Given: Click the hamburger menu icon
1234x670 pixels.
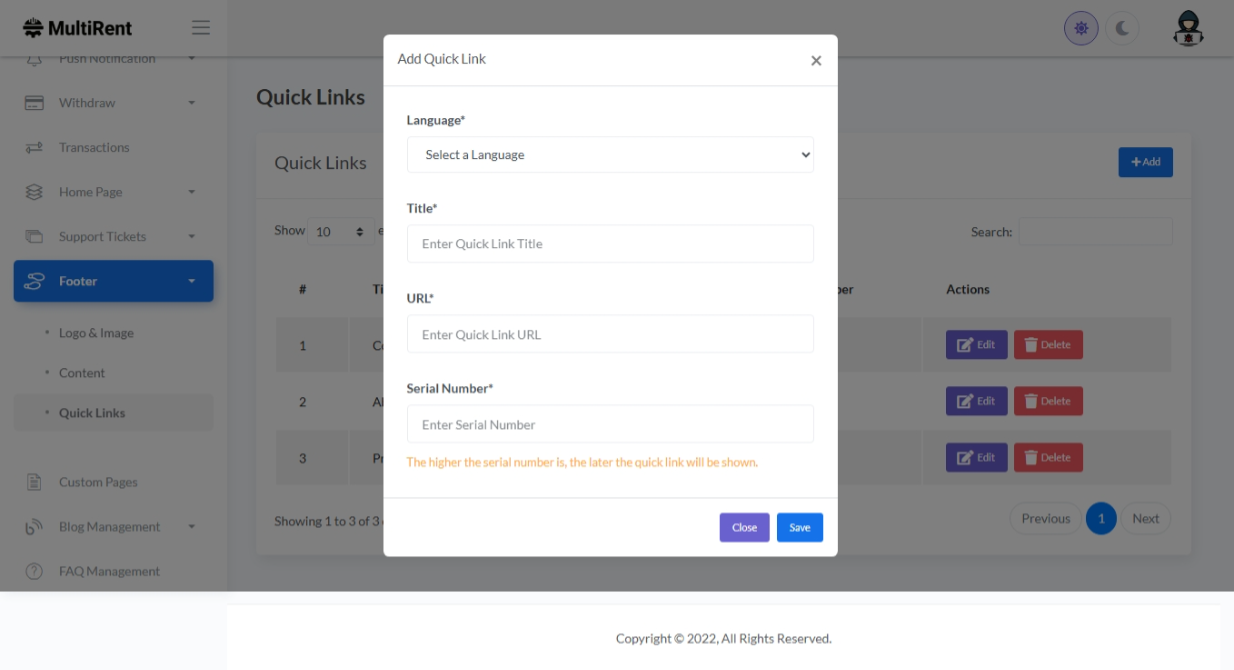Looking at the screenshot, I should [201, 28].
